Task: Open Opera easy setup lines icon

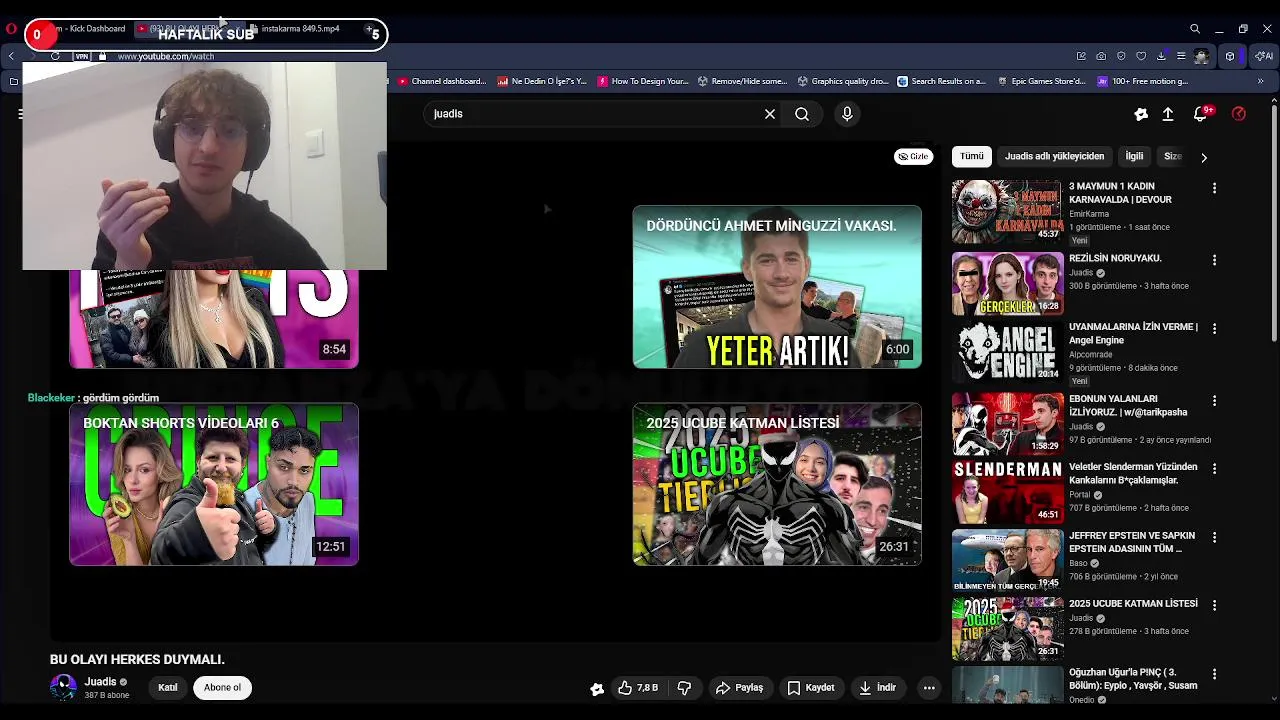Action: click(1181, 56)
